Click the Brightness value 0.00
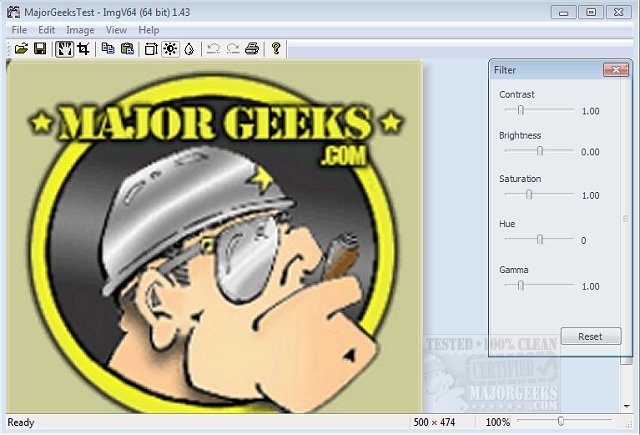The width and height of the screenshot is (640, 435). point(590,152)
